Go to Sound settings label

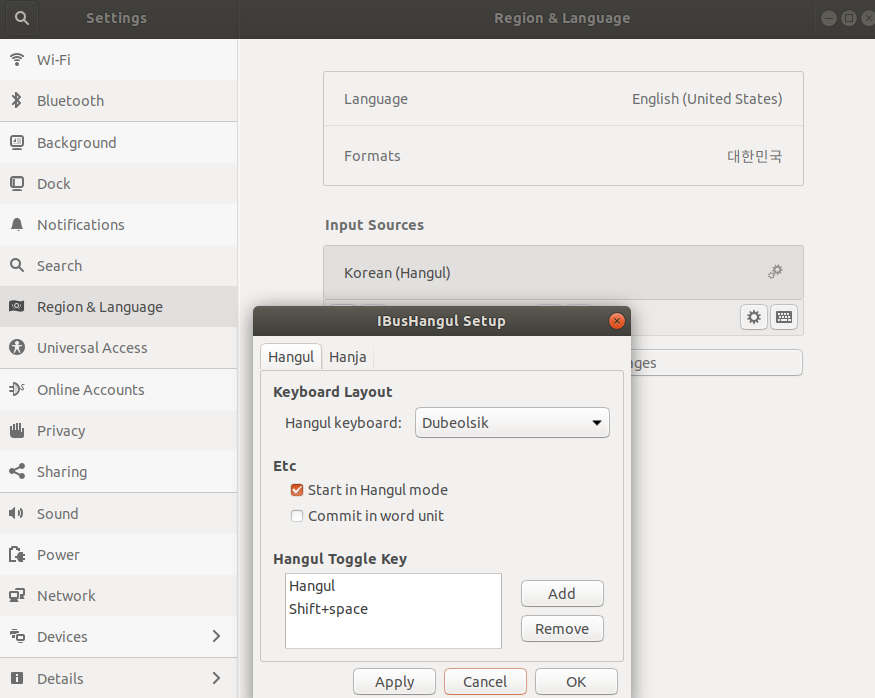click(x=57, y=514)
